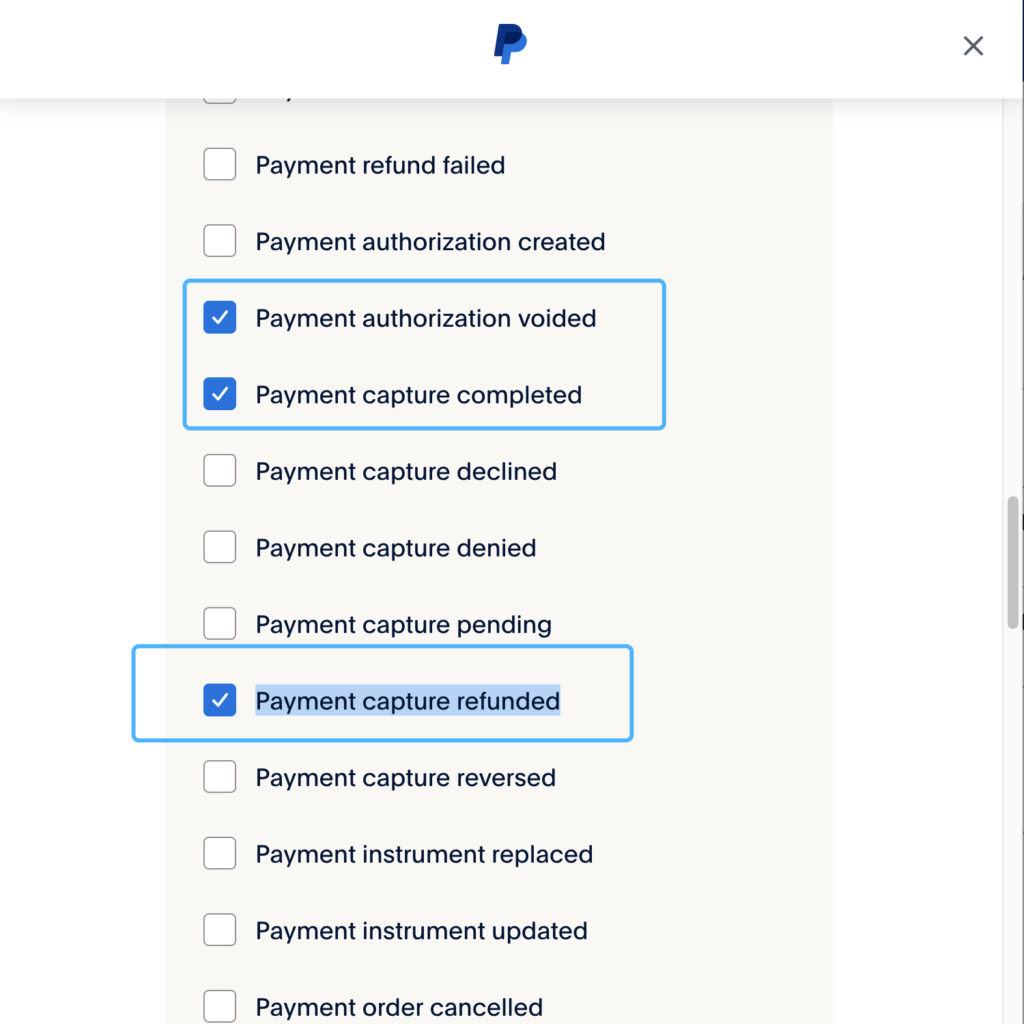Click the vertical scrollbar thumb
The height and width of the screenshot is (1024, 1024).
click(x=1013, y=560)
